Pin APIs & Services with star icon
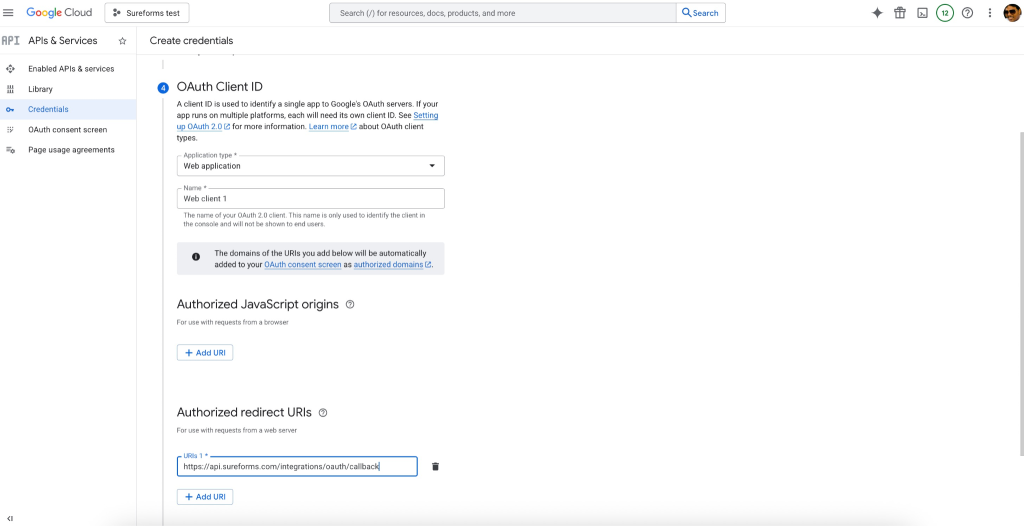This screenshot has width=1024, height=526. [122, 41]
